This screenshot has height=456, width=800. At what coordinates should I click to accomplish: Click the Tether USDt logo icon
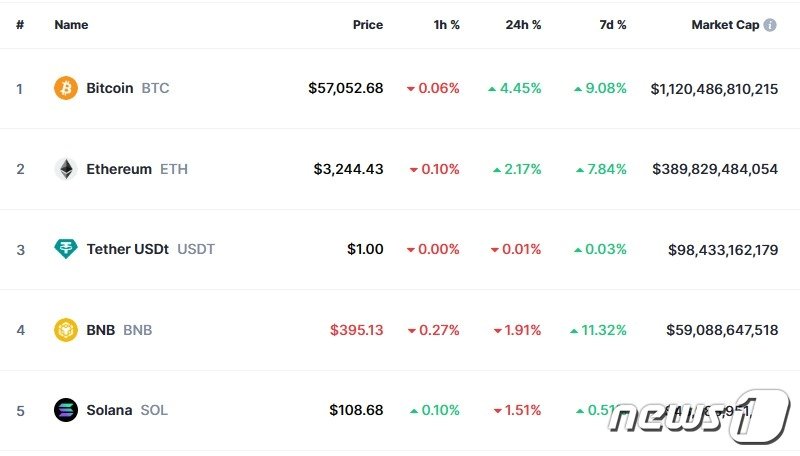(x=65, y=249)
